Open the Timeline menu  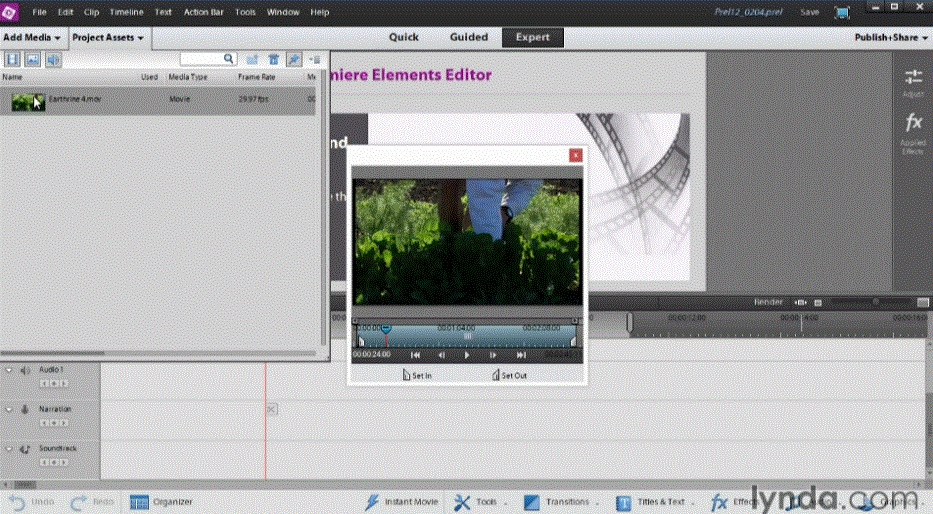click(126, 12)
